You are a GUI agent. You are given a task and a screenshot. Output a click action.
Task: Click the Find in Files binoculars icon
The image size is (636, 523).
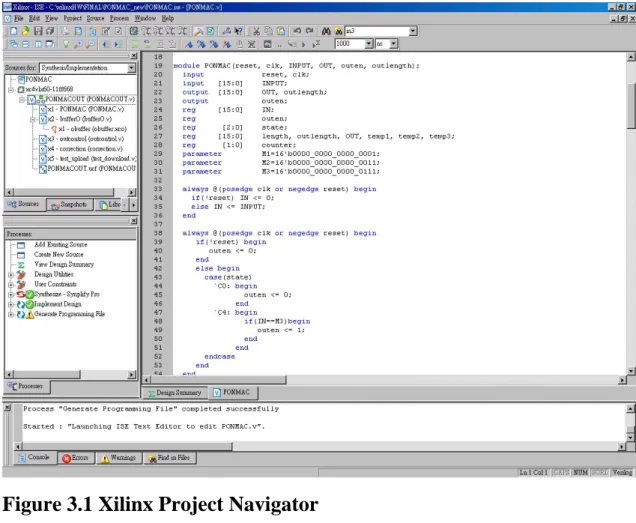pos(338,31)
